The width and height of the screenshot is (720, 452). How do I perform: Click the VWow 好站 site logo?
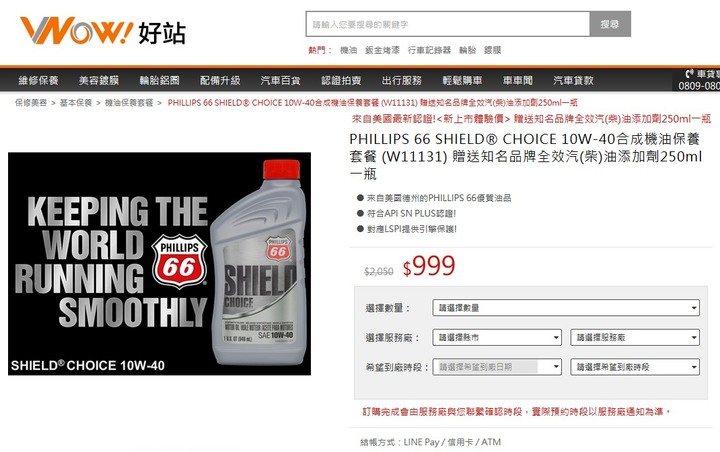103,31
